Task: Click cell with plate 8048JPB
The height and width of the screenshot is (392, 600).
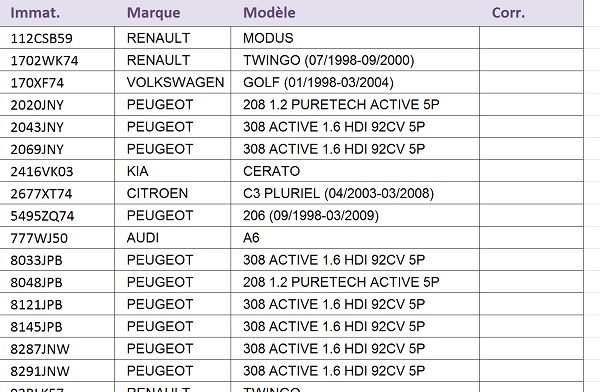Action: [57, 282]
